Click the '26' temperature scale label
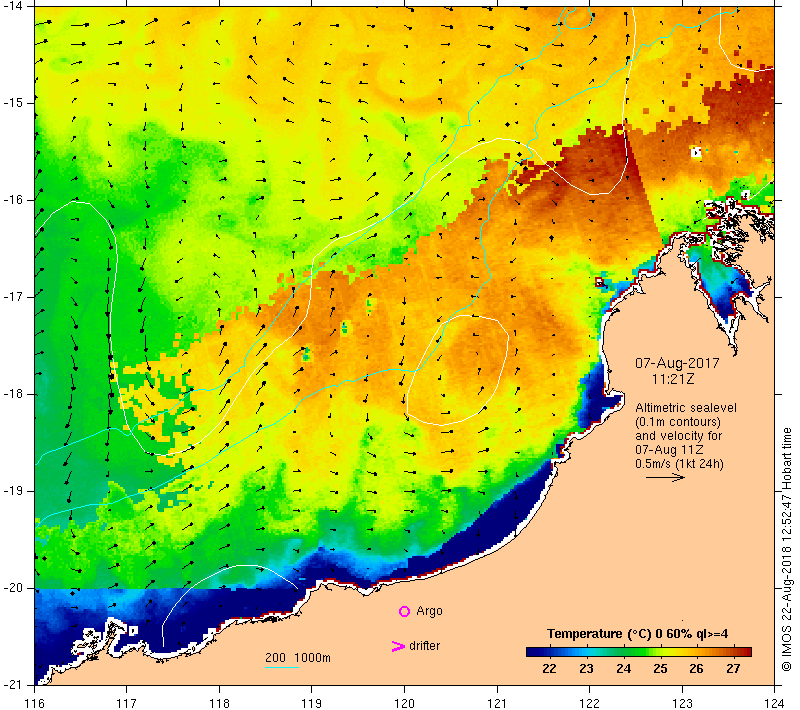Image resolution: width=800 pixels, height=710 pixels. pos(696,669)
